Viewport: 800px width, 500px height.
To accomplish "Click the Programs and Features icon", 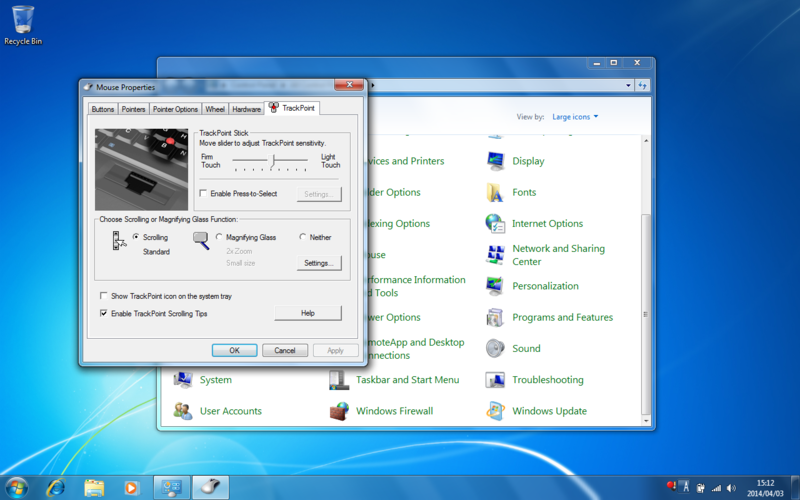I will [495, 317].
